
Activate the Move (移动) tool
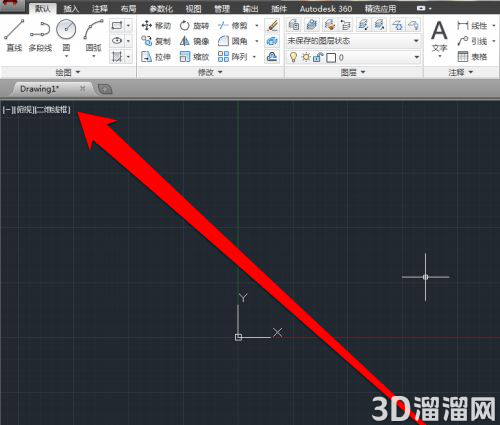(156, 26)
